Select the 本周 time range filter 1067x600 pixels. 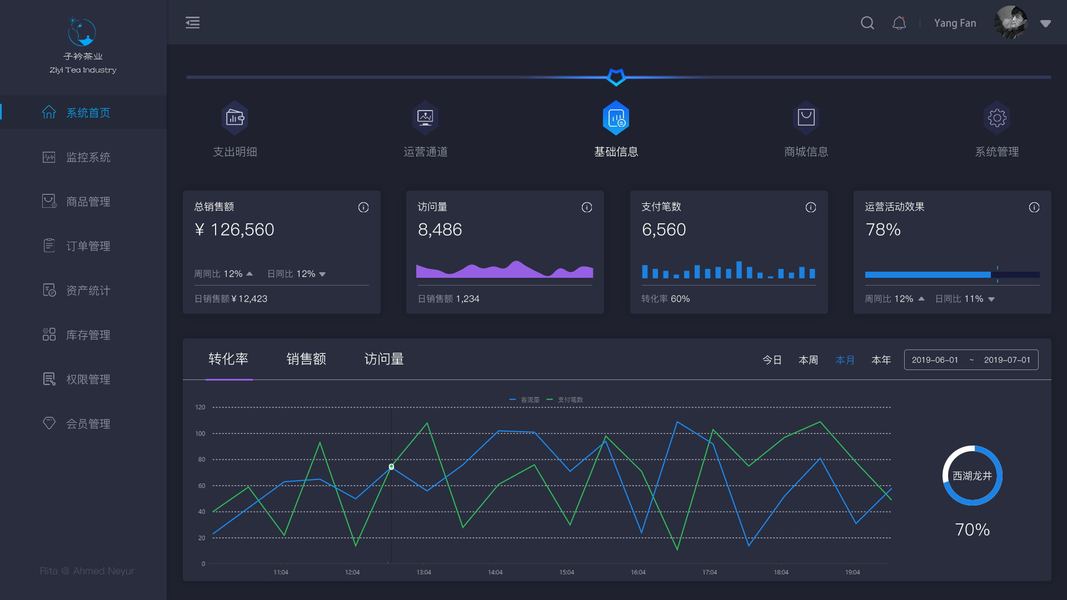point(808,360)
